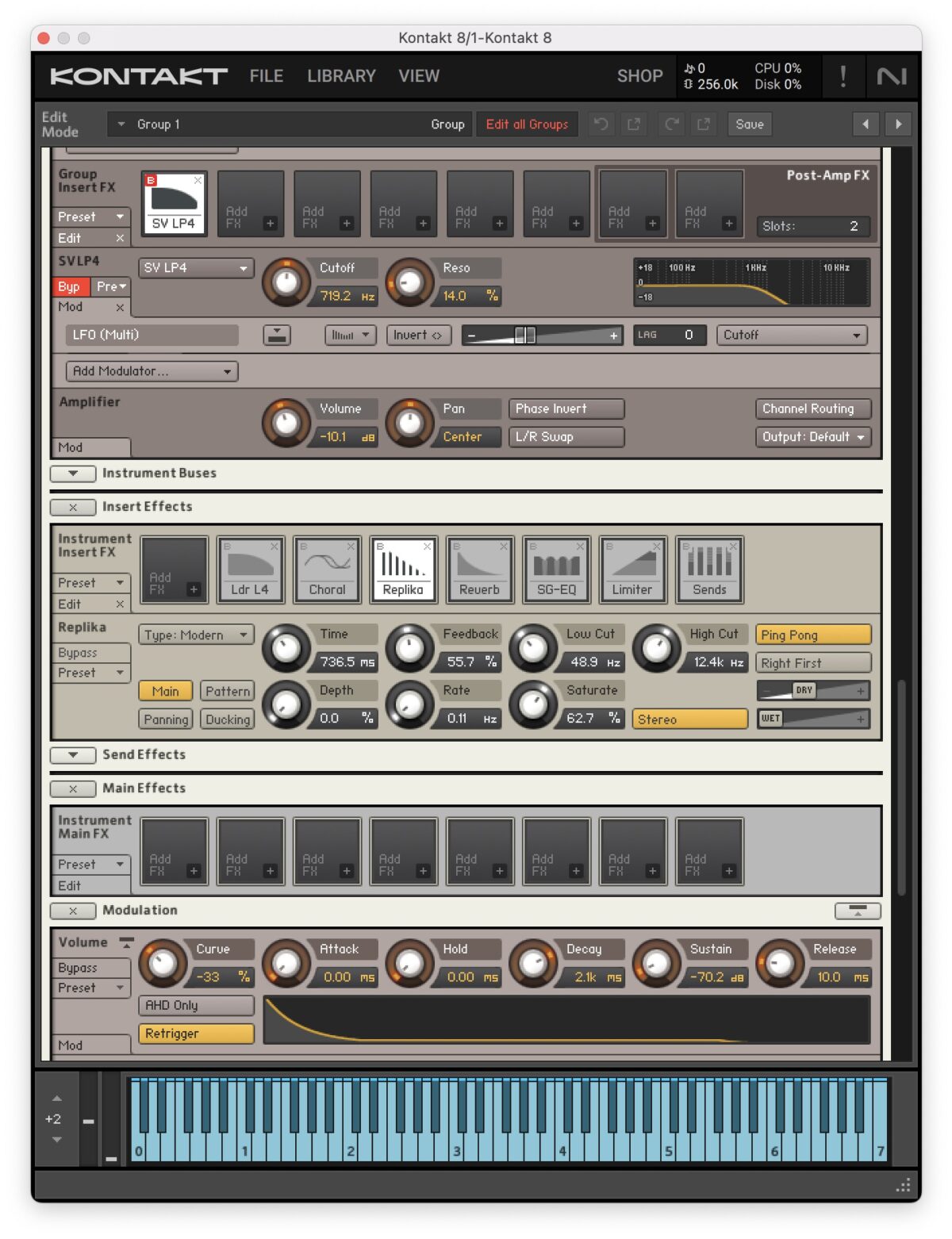Toggle Right First option
Screen dimensions: 952x1239
tap(813, 663)
